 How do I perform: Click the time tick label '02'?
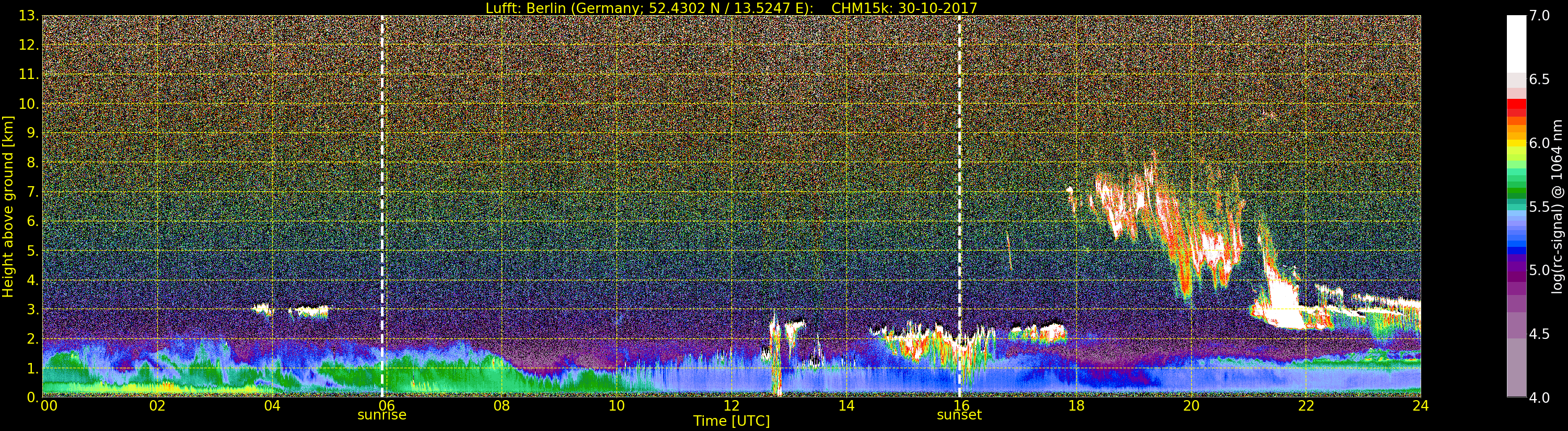click(158, 405)
